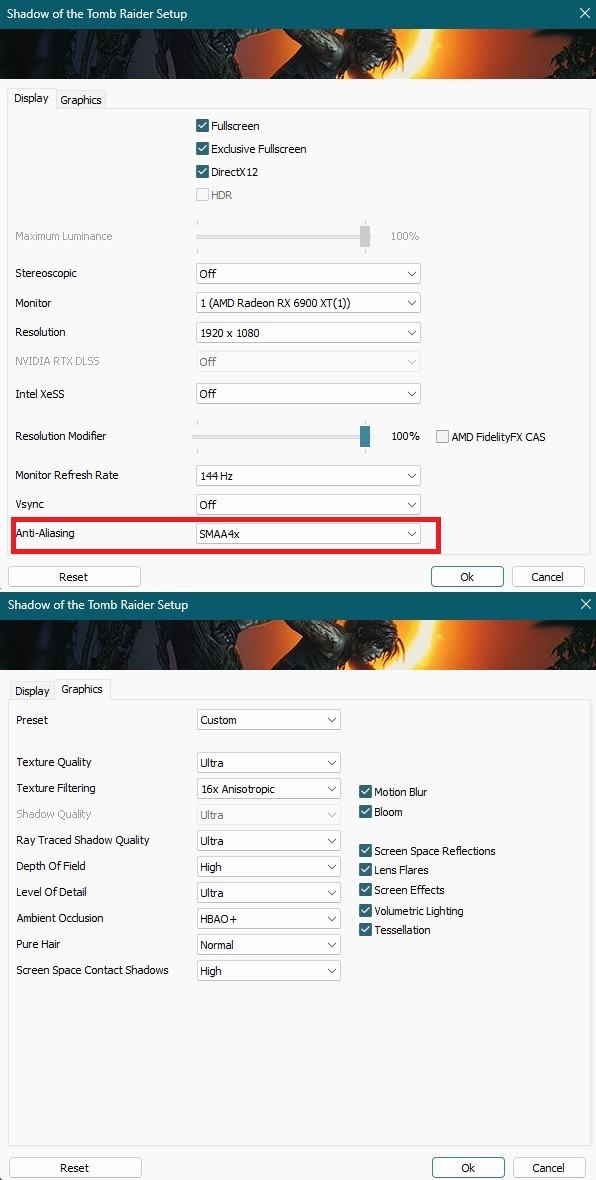Expand the Texture Quality dropdown

point(269,762)
